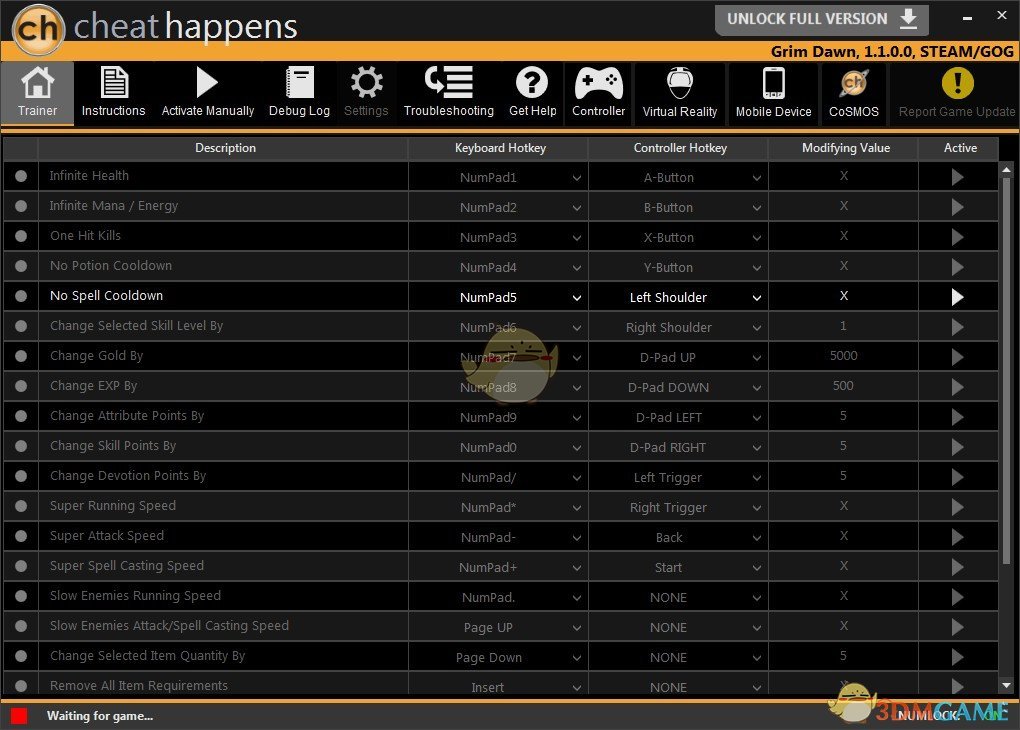Click the Activate Manually play icon
This screenshot has width=1020, height=730.
click(x=208, y=83)
